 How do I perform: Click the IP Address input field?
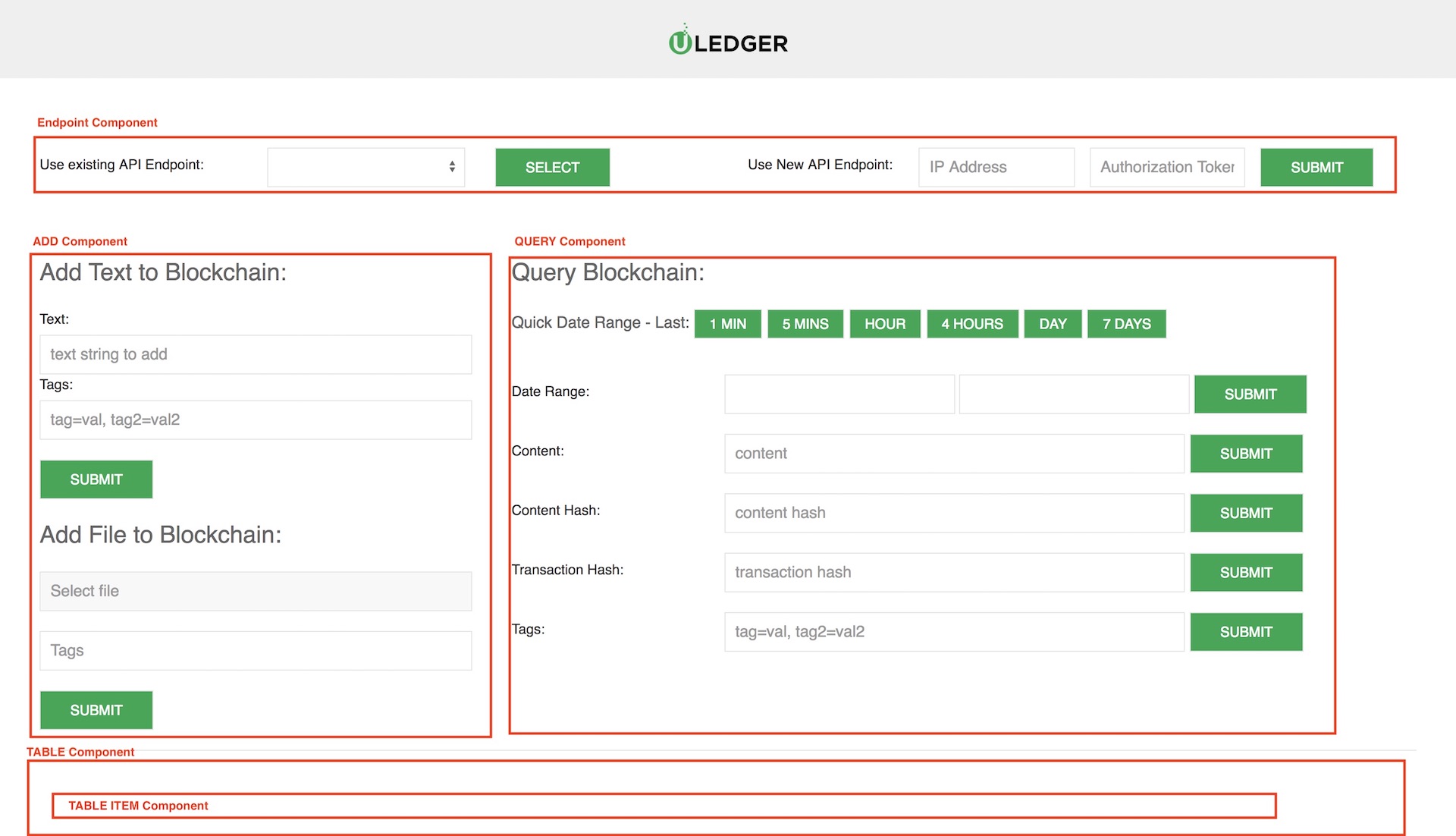[996, 167]
